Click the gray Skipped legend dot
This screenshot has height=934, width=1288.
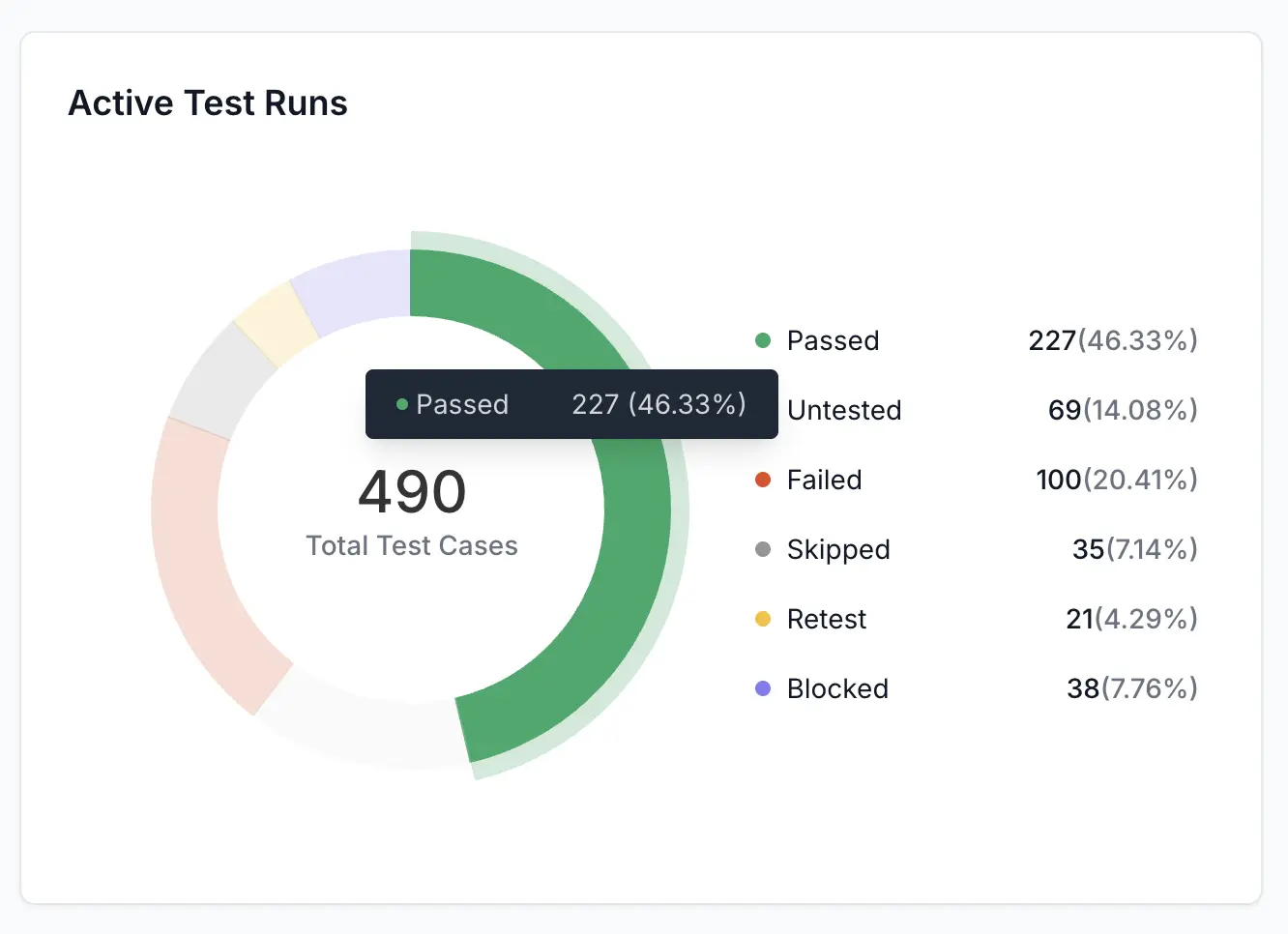(x=763, y=549)
